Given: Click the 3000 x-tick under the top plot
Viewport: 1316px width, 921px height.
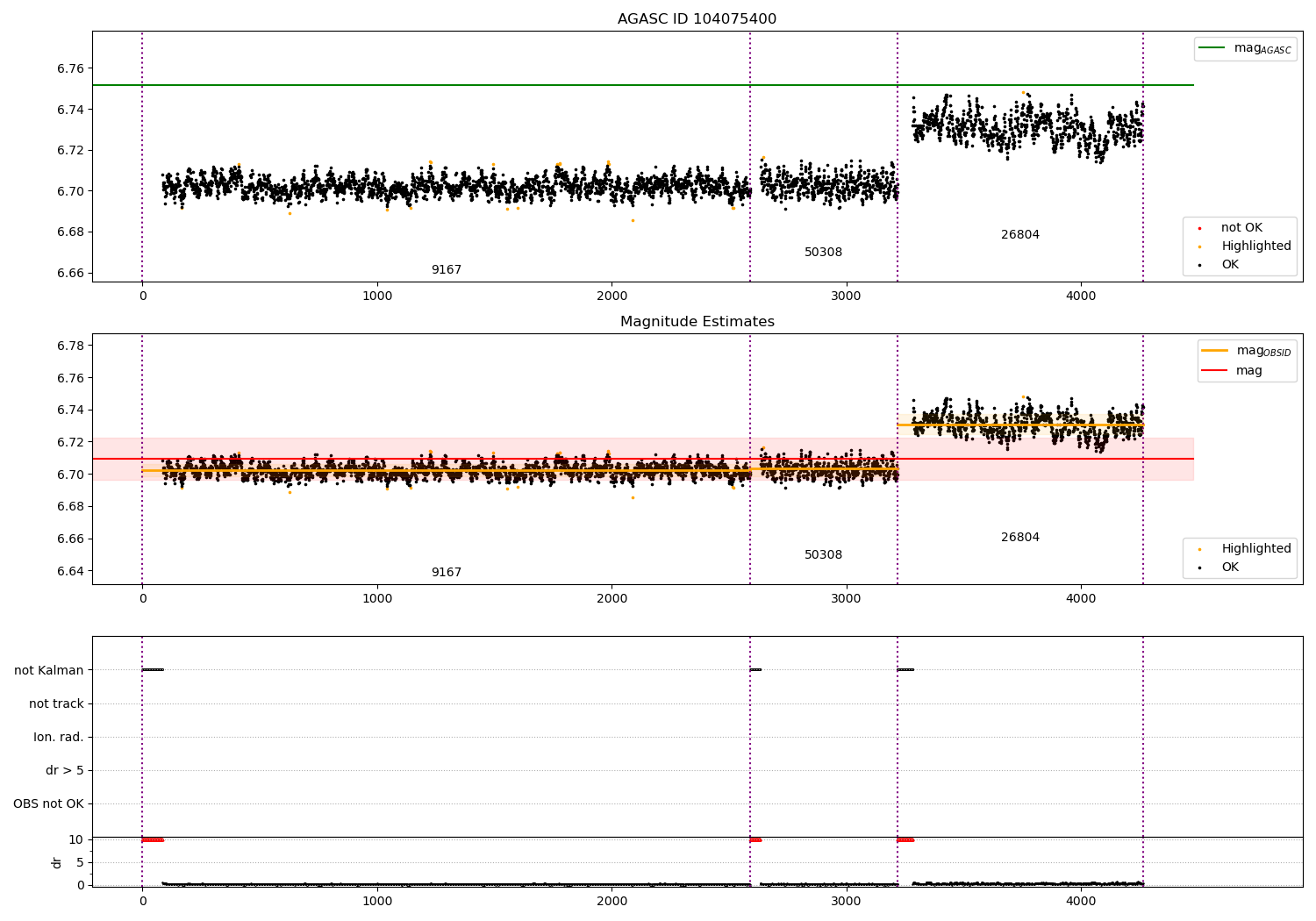Looking at the screenshot, I should 847,296.
